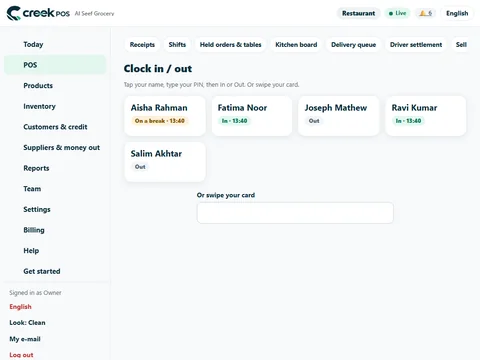This screenshot has height=360, width=480.
Task: Open the Kitchen board tab
Action: (296, 45)
